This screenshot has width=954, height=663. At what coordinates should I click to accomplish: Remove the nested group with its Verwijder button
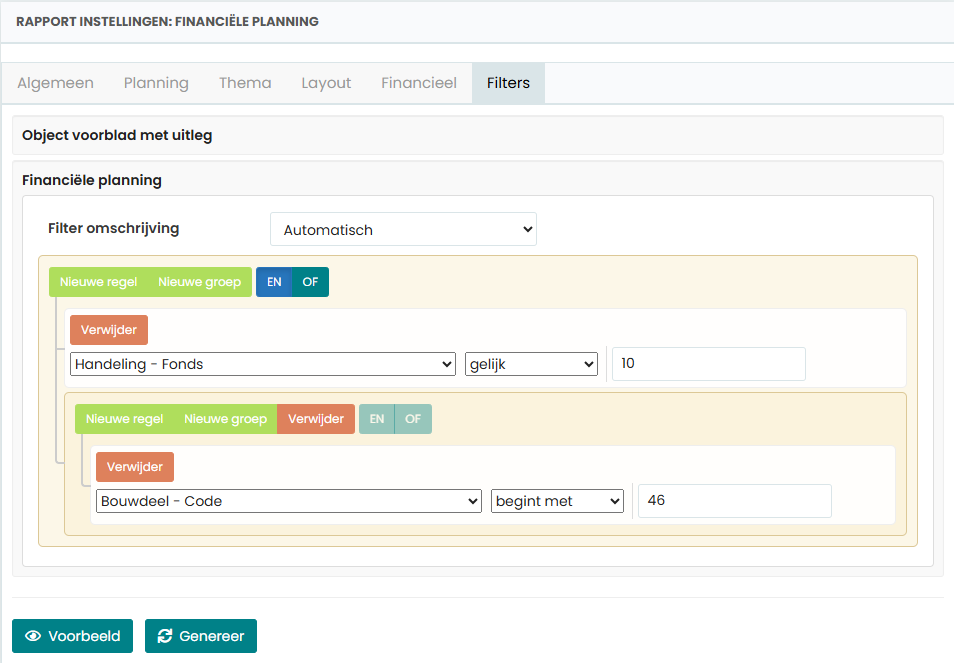coord(316,419)
